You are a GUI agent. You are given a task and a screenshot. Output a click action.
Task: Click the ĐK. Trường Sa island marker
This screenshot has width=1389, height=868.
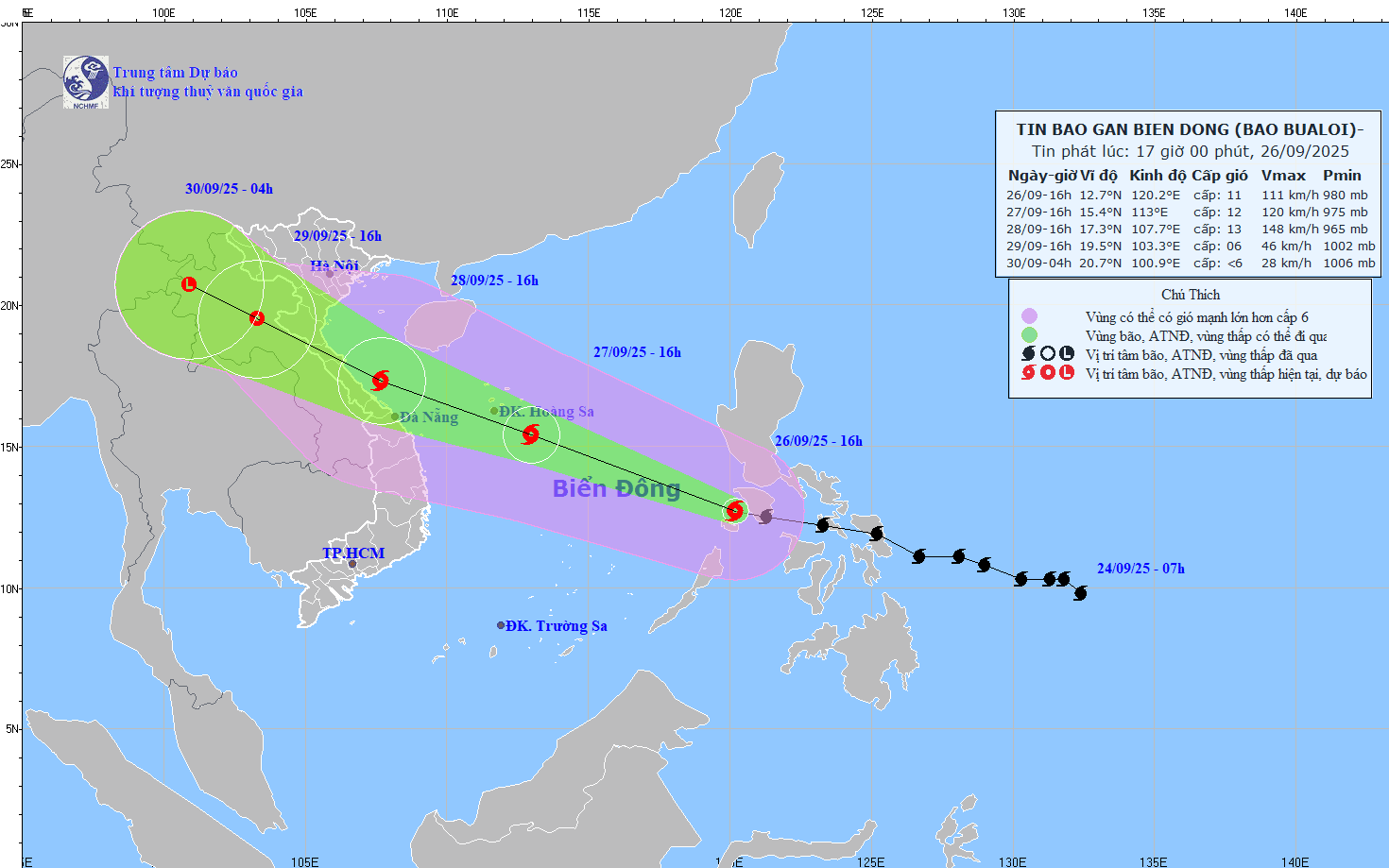tap(501, 625)
